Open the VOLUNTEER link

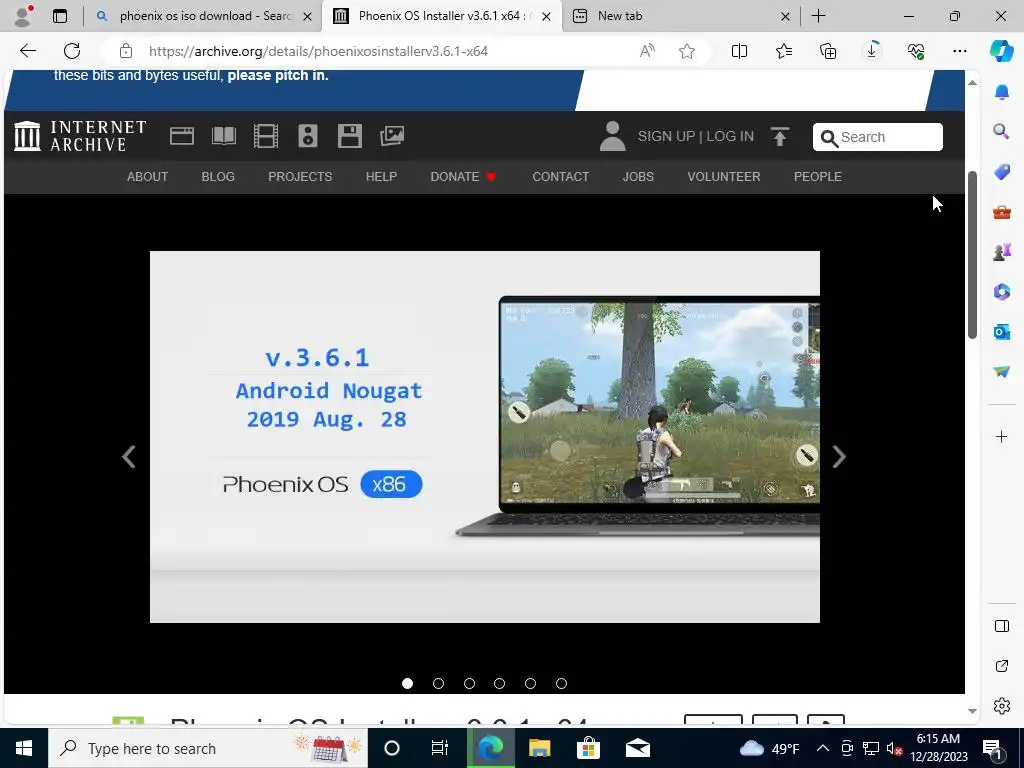724,177
